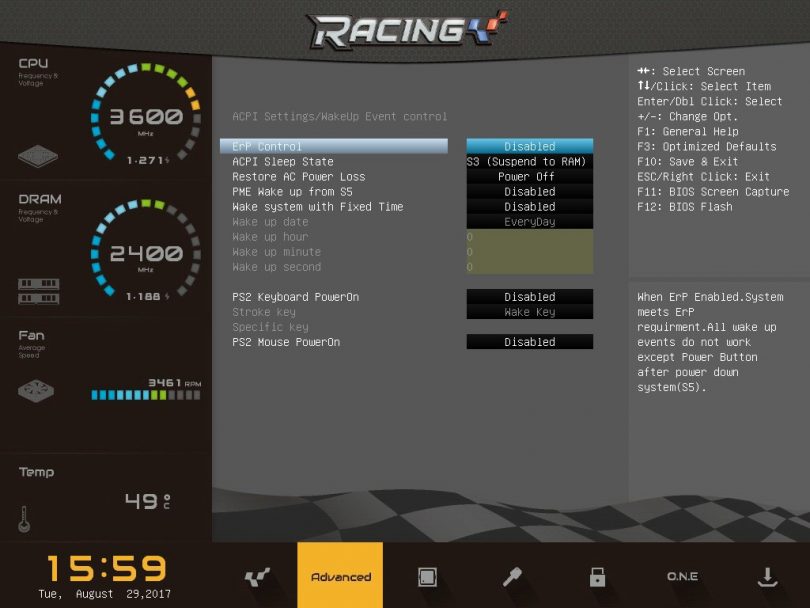
Task: Open the Boot tab wrench icon
Action: pos(512,577)
